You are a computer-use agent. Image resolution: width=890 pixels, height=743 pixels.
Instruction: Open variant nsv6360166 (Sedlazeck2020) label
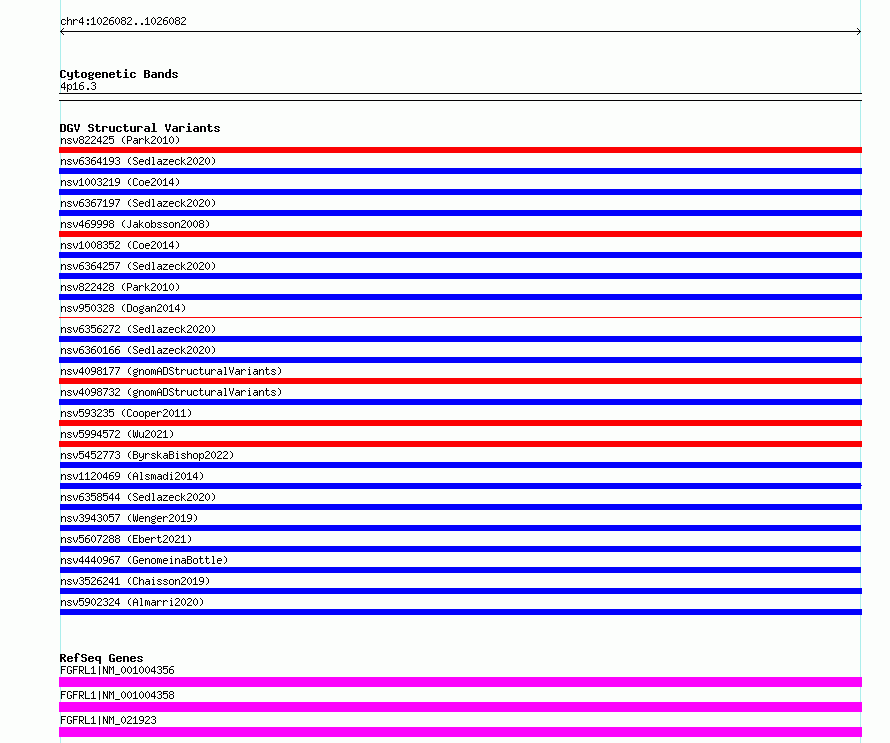pos(138,350)
